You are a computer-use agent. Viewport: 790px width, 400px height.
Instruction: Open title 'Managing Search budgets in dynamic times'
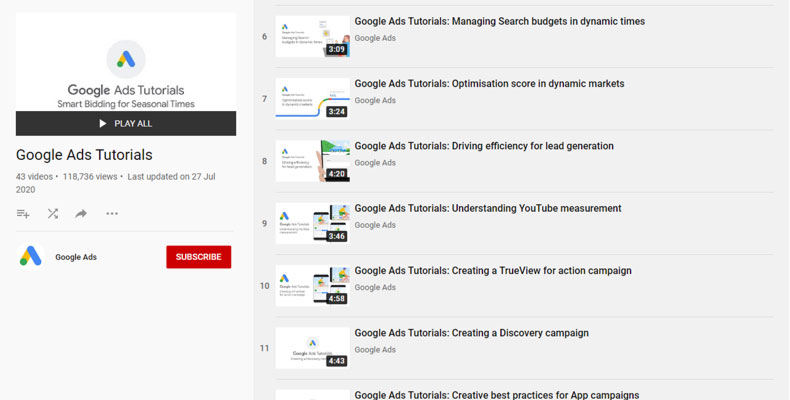(x=500, y=21)
